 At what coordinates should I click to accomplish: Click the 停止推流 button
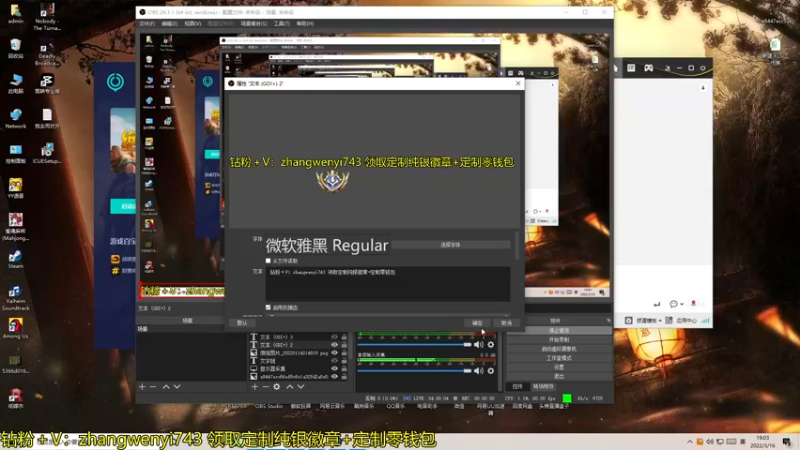(x=559, y=331)
